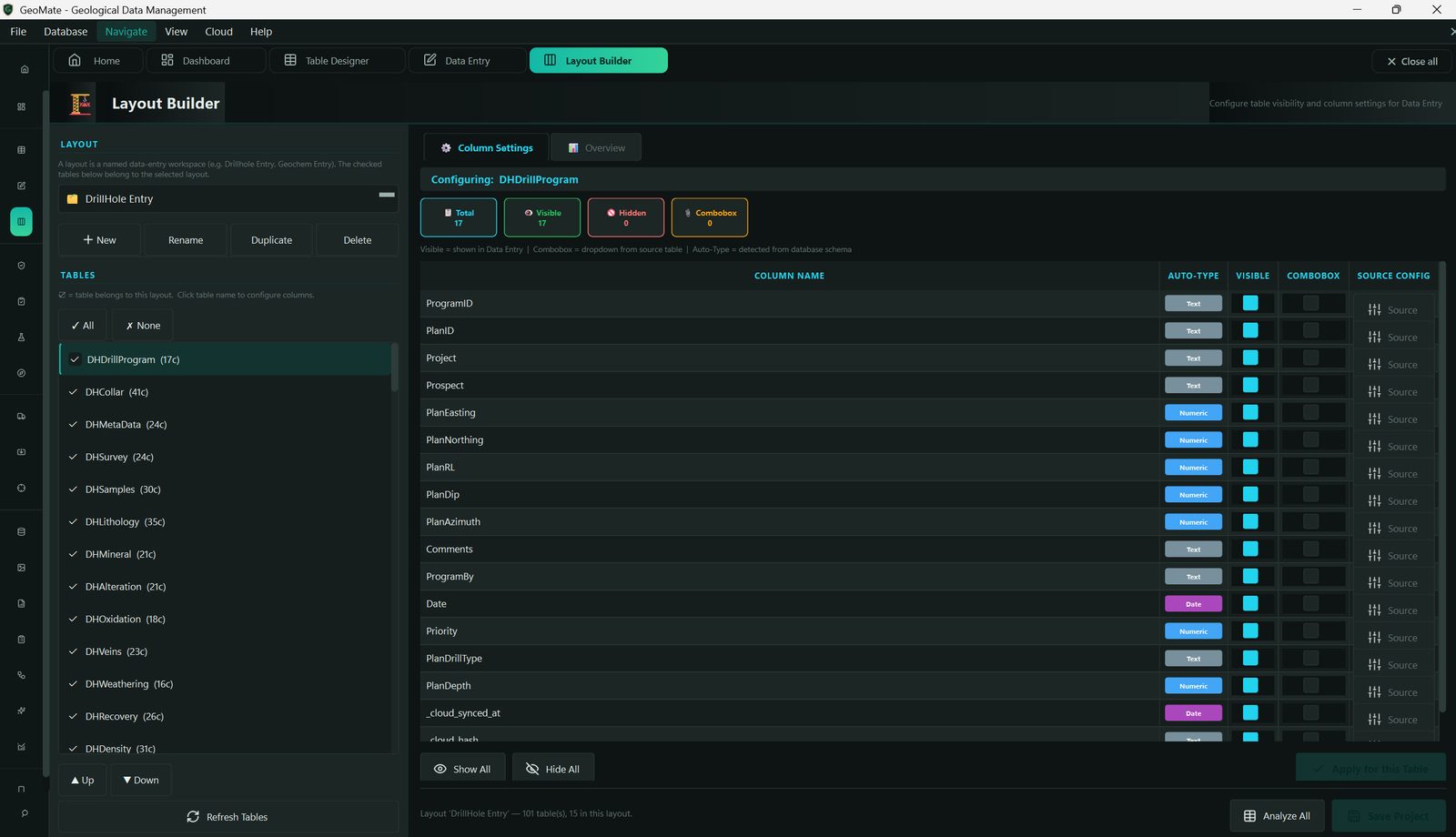This screenshot has height=837, width=1456.
Task: Open the image picture icon in sidebar
Action: (21, 567)
